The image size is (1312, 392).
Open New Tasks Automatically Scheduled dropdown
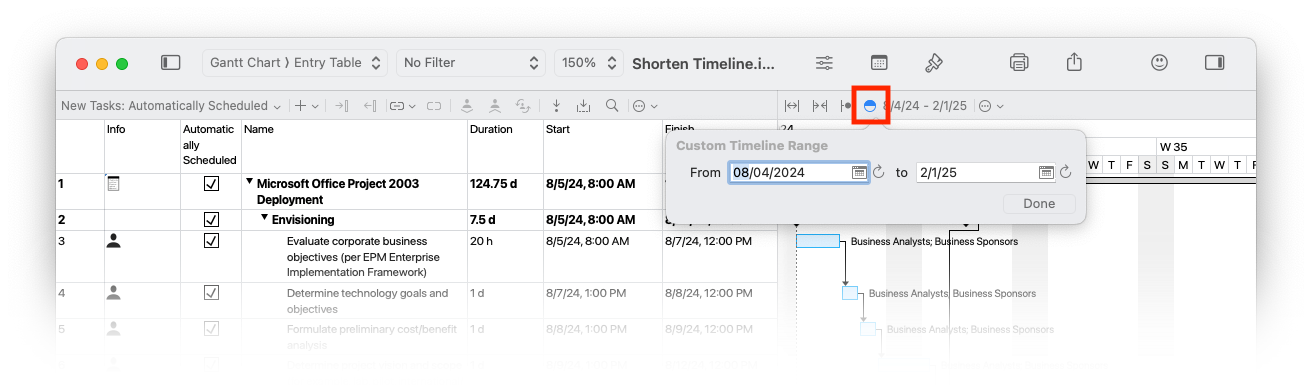click(x=170, y=105)
